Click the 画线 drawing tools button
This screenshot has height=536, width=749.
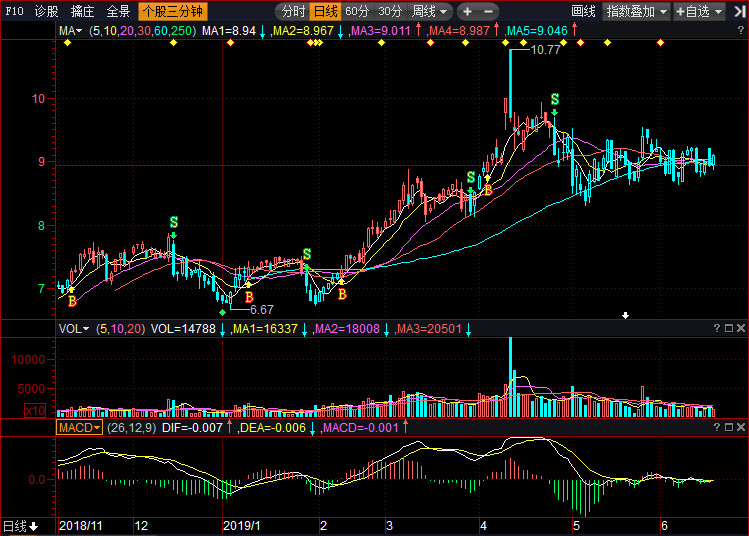(583, 12)
